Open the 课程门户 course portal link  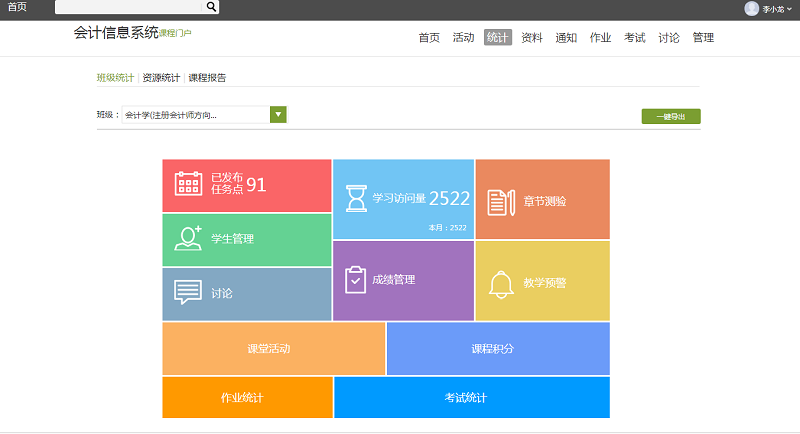175,34
